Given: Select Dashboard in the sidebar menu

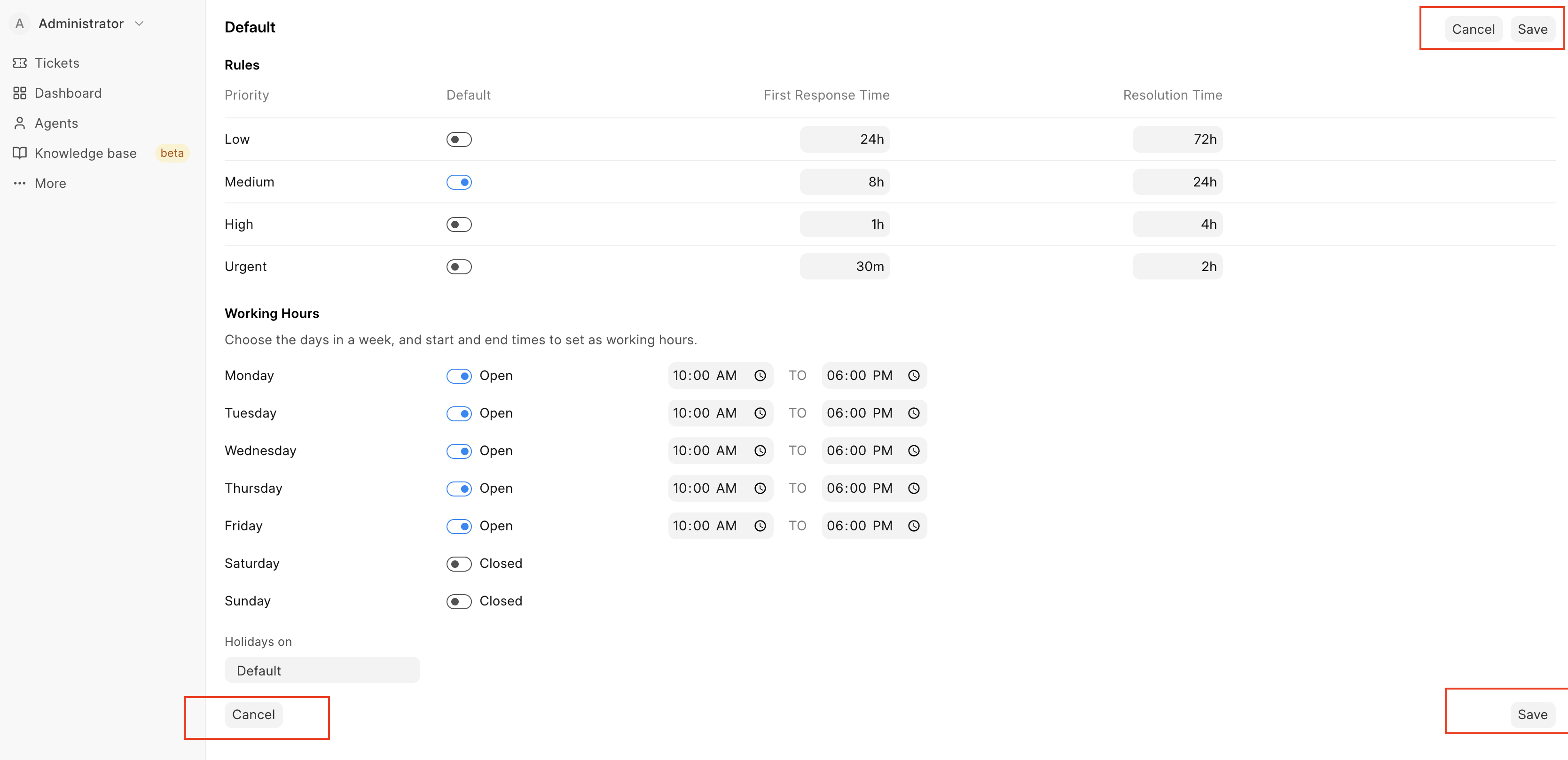Looking at the screenshot, I should point(68,93).
